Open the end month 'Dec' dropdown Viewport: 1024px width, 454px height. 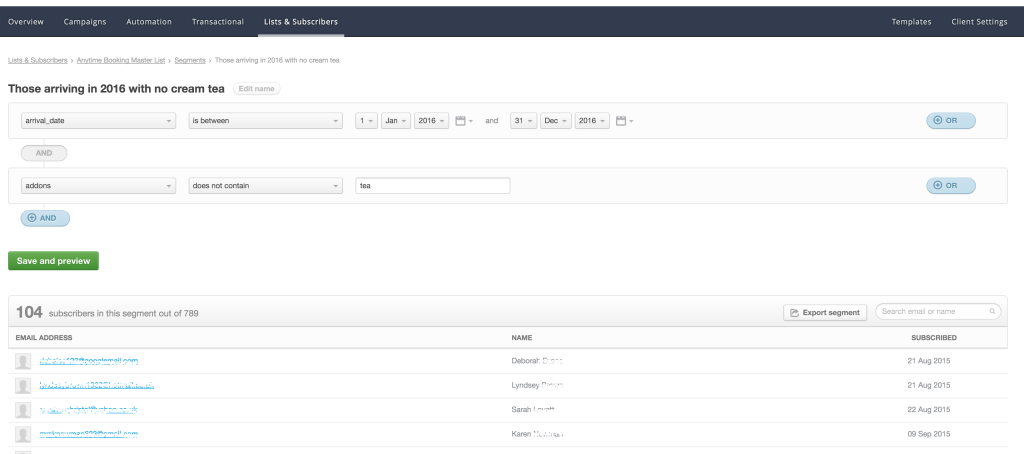click(x=556, y=121)
